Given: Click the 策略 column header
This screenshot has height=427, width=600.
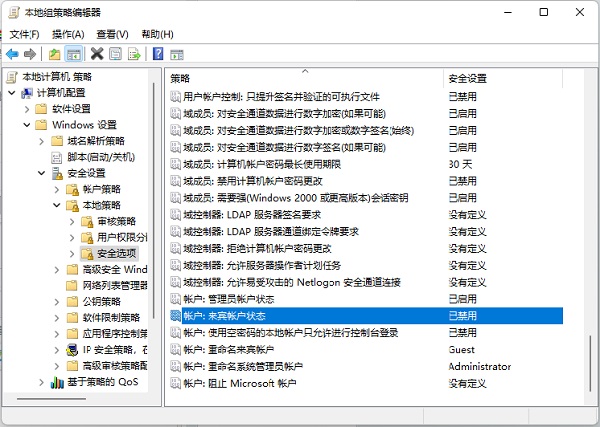Looking at the screenshot, I should (x=180, y=78).
